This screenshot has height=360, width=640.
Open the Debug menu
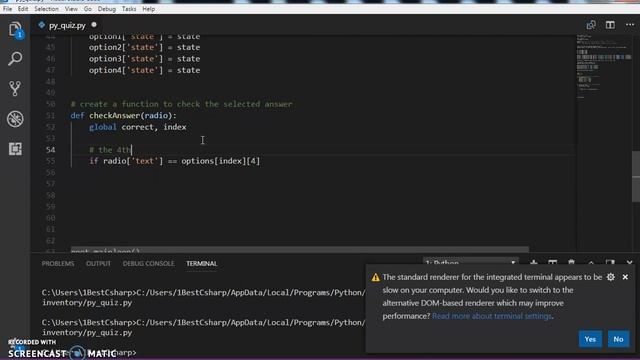pyautogui.click(x=107, y=9)
